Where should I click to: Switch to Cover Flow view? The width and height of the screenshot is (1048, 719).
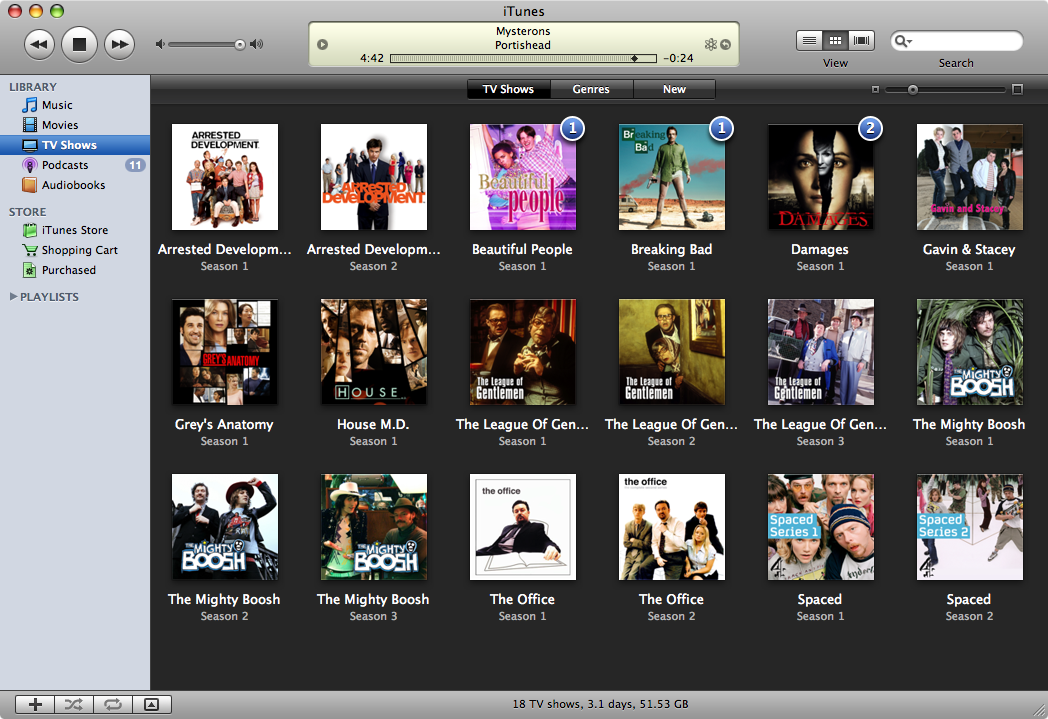coord(862,41)
